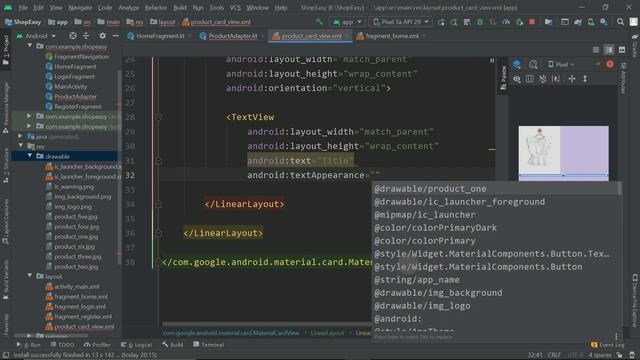This screenshot has width=640, height=360.
Task: Click the Search Everywhere magnifier icon
Action: (620, 22)
